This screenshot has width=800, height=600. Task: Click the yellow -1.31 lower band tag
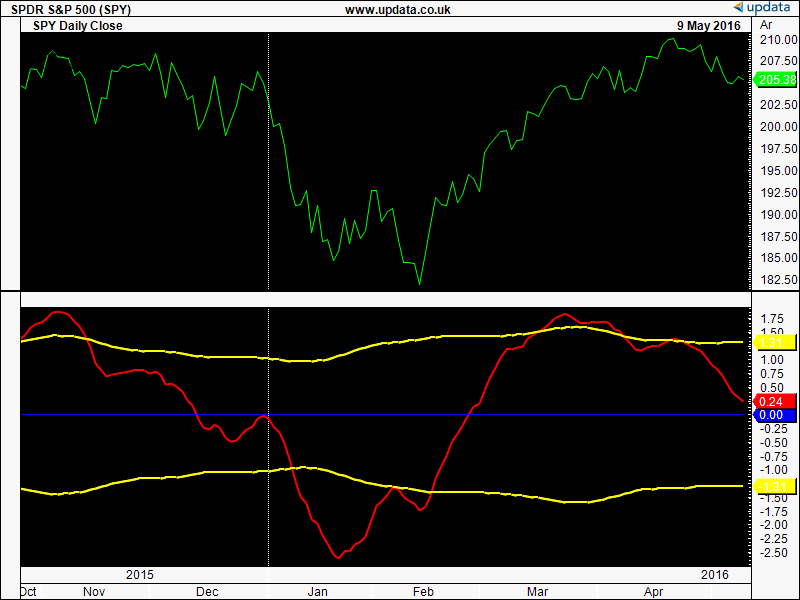tap(774, 486)
